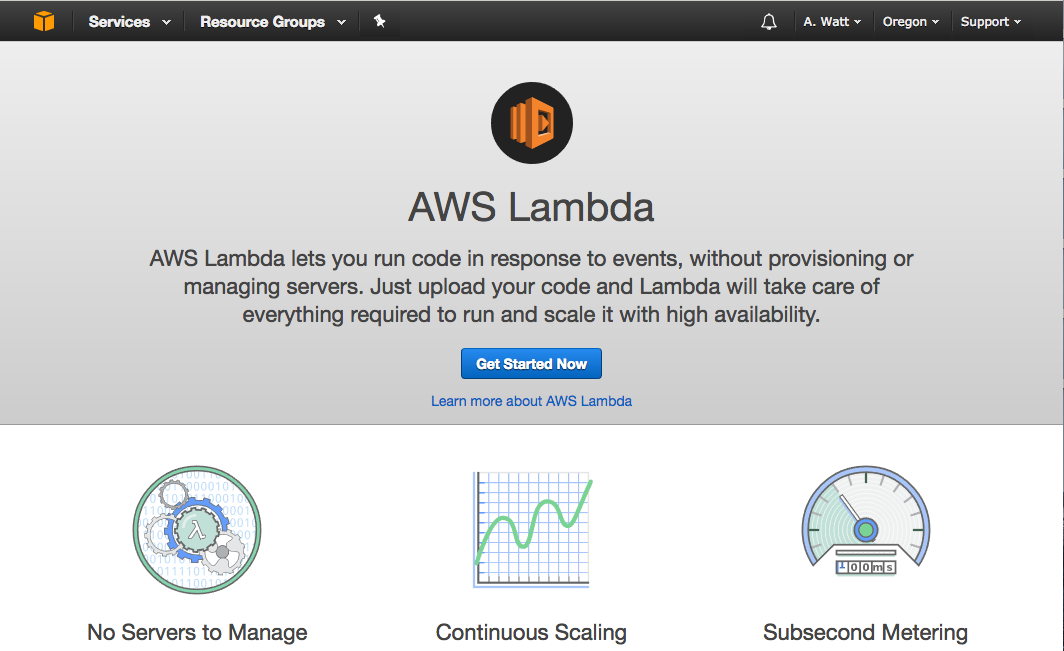Screen dimensions: 1064x651
Task: Click the Get Started Now button
Action: pyautogui.click(x=531, y=364)
